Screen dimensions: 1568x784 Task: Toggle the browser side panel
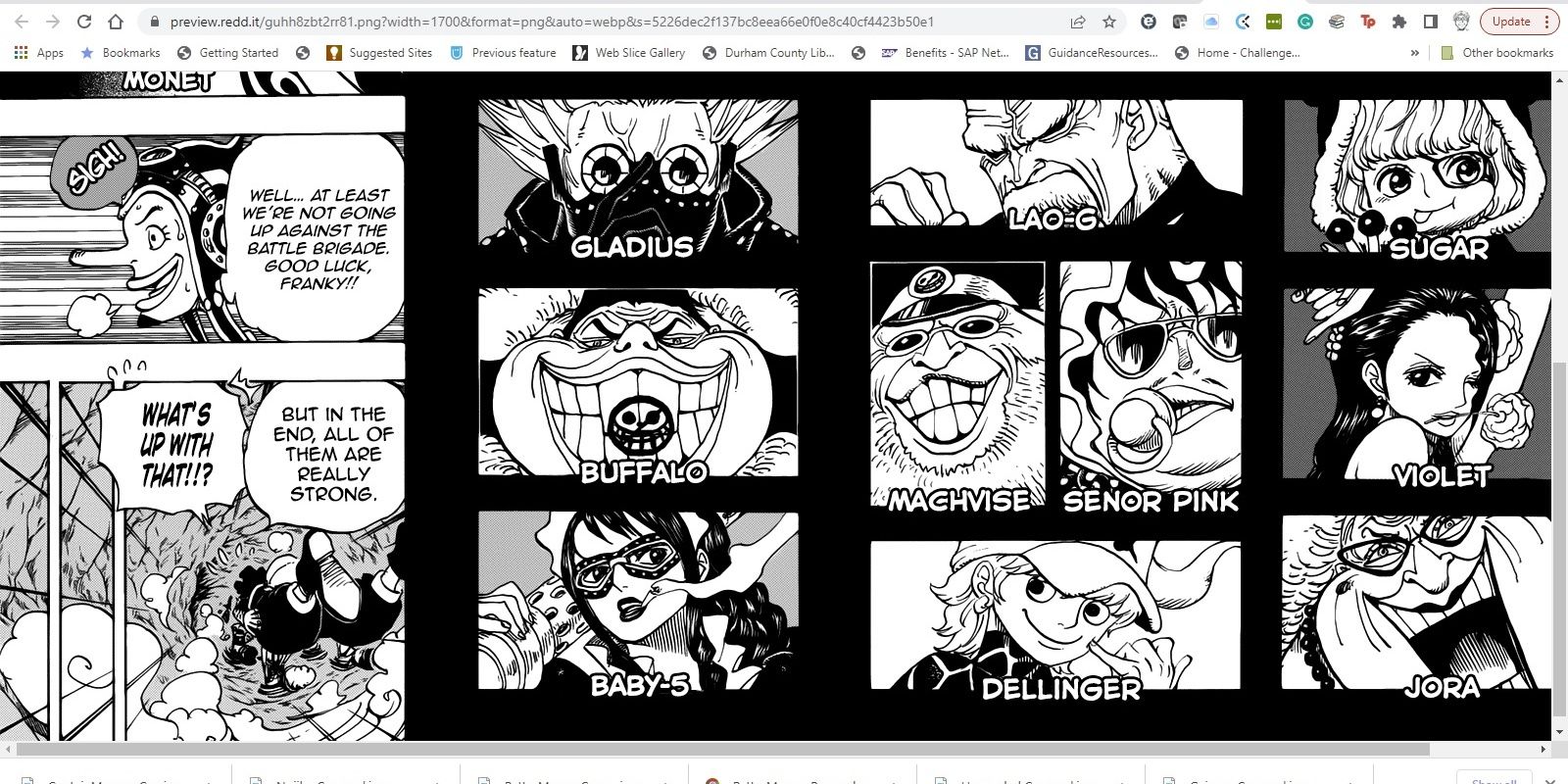tap(1431, 22)
